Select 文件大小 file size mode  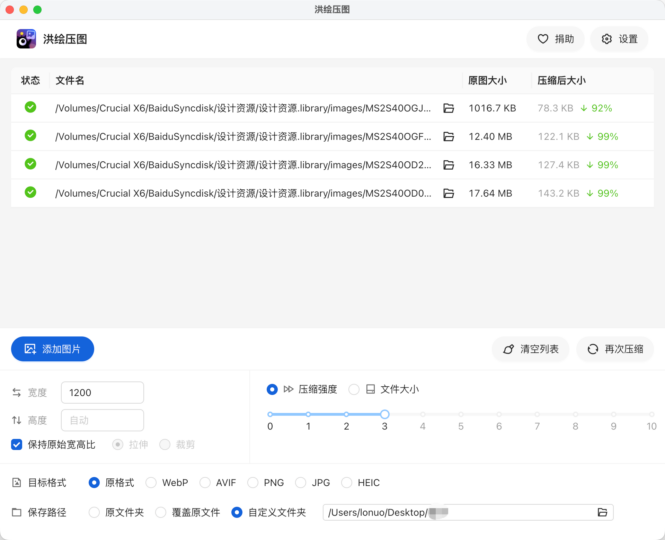click(354, 389)
